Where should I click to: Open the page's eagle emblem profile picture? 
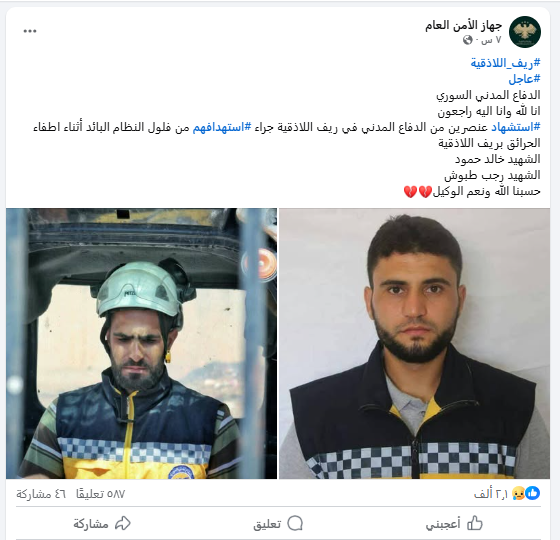pos(525,32)
